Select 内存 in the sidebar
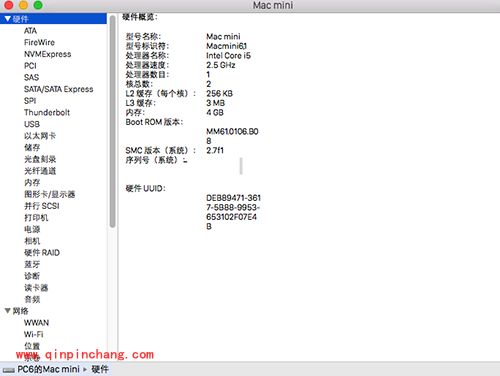Viewport: 500px width, 376px height. click(x=32, y=182)
